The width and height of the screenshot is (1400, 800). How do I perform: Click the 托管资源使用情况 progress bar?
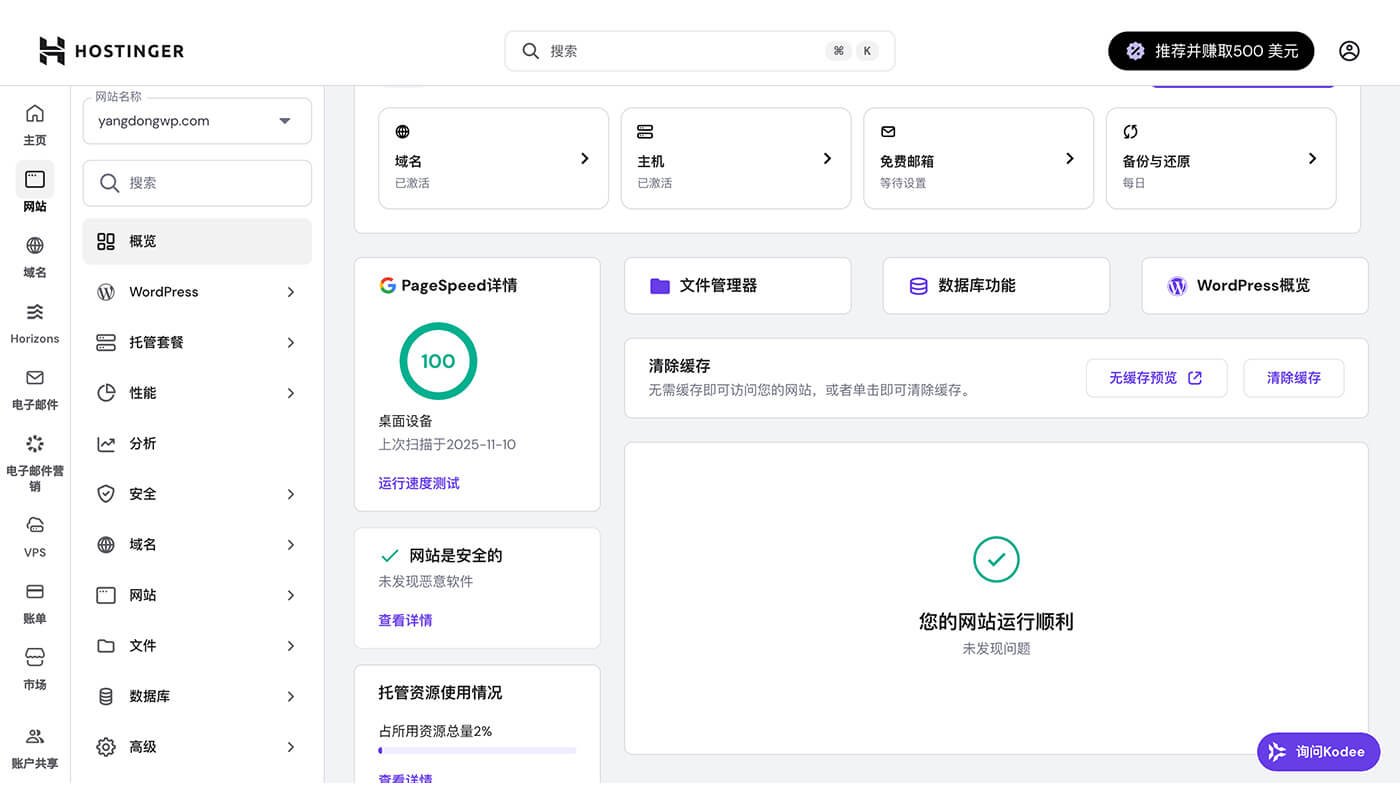(477, 751)
